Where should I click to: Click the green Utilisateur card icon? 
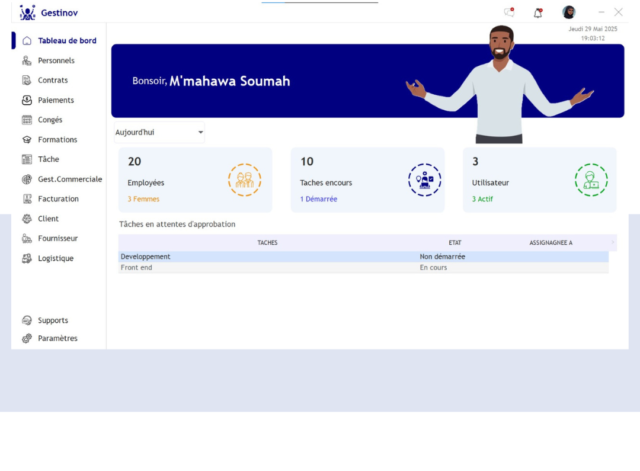click(591, 180)
